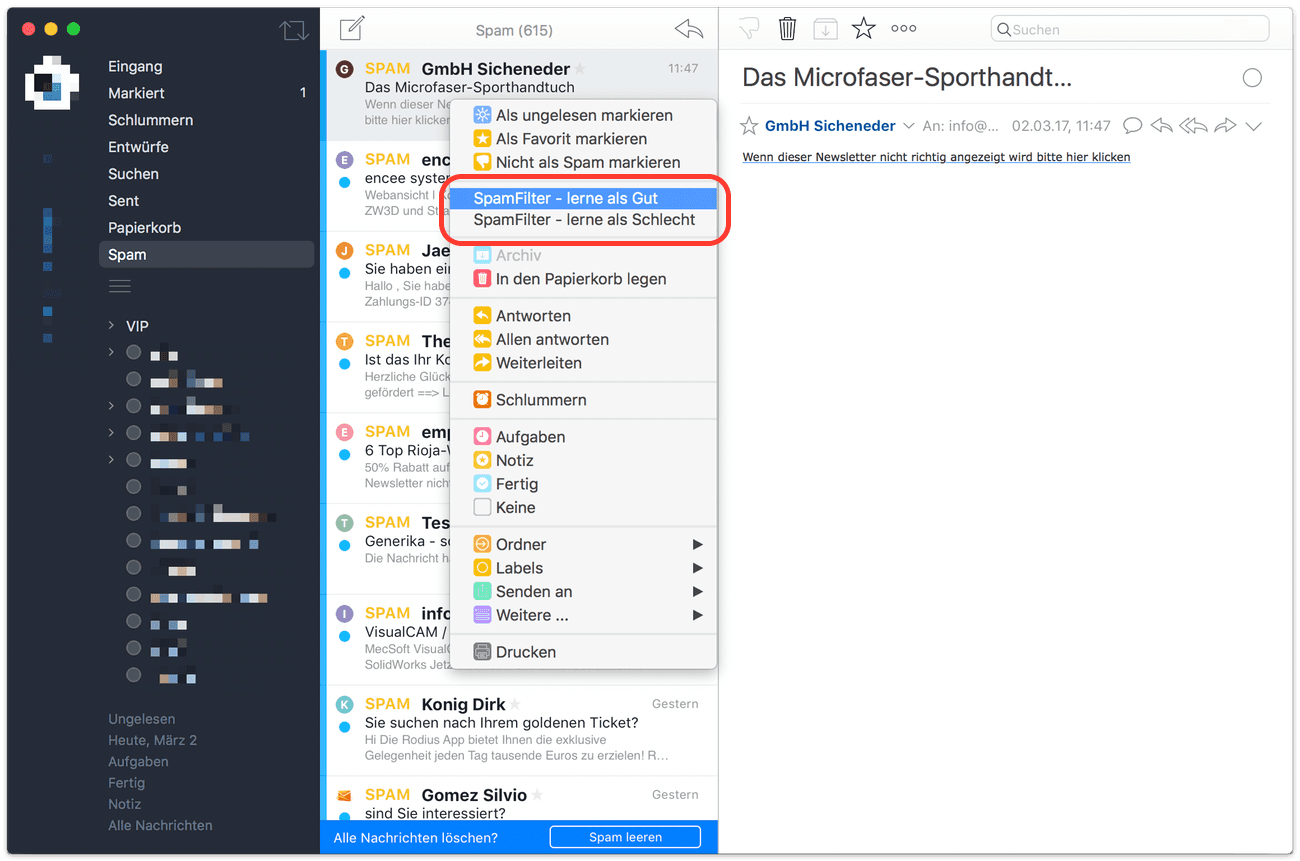This screenshot has width=1300, height=861.
Task: Choose Allen antworten in context menu
Action: pyautogui.click(x=583, y=340)
